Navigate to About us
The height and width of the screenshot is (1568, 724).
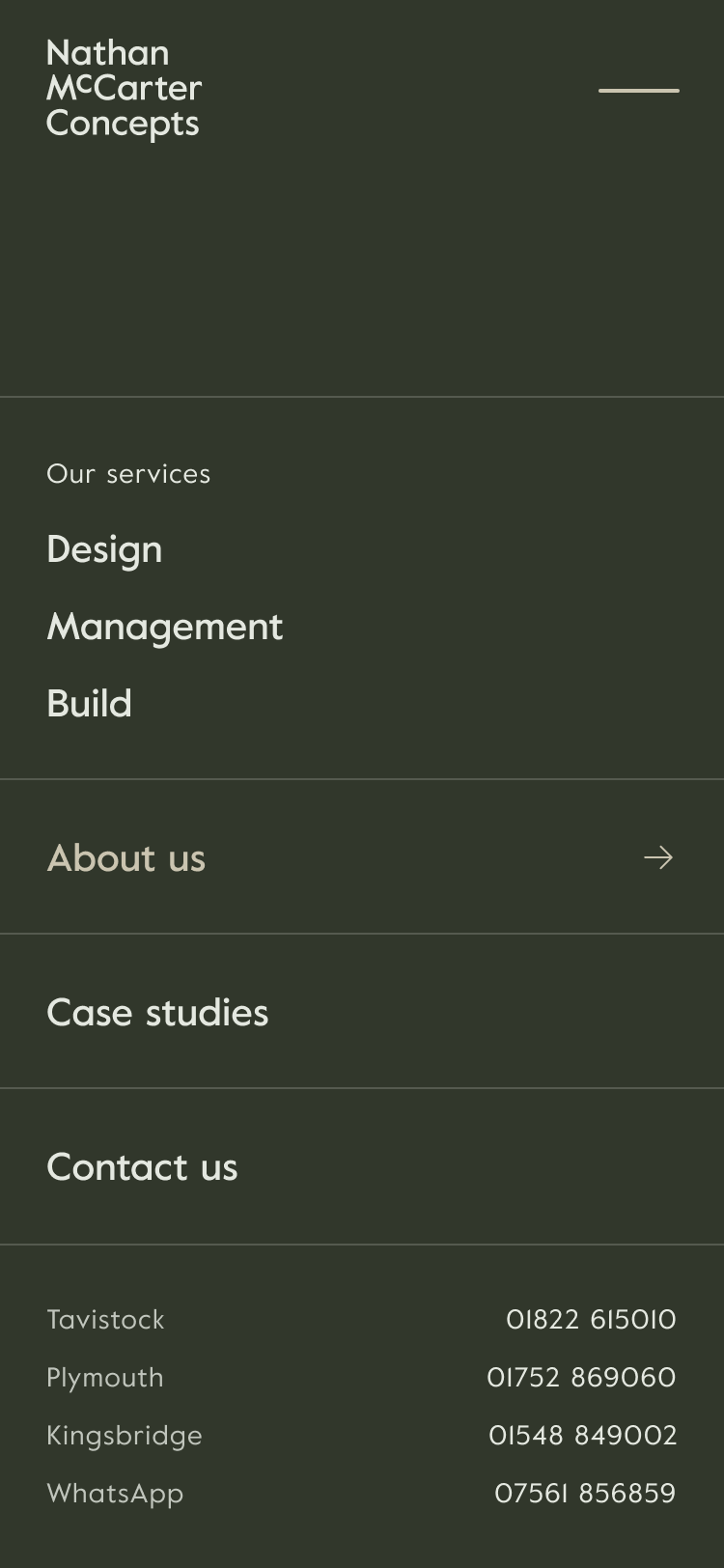pos(125,857)
